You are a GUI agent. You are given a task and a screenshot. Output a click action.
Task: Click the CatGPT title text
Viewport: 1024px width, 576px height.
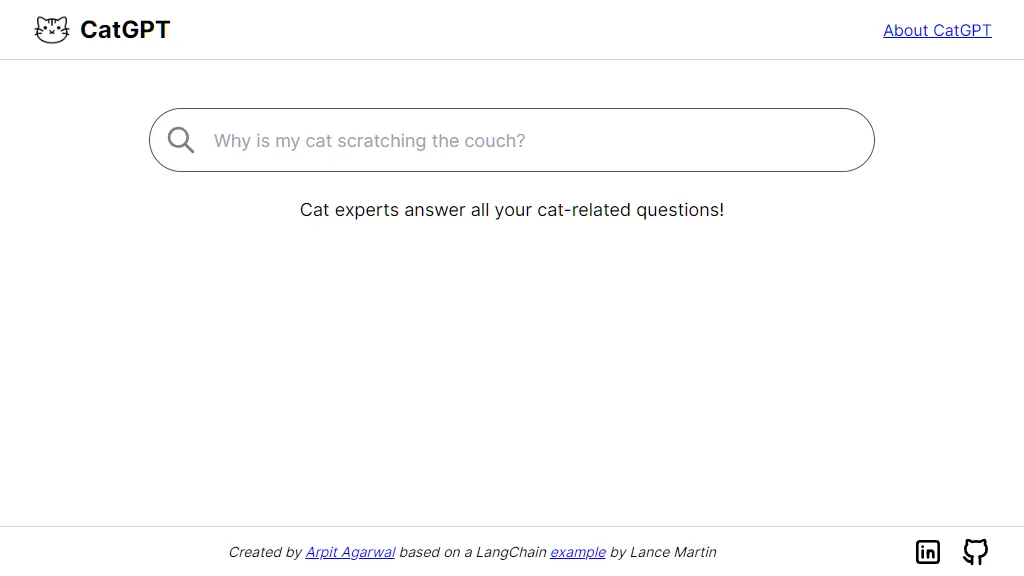tap(125, 30)
